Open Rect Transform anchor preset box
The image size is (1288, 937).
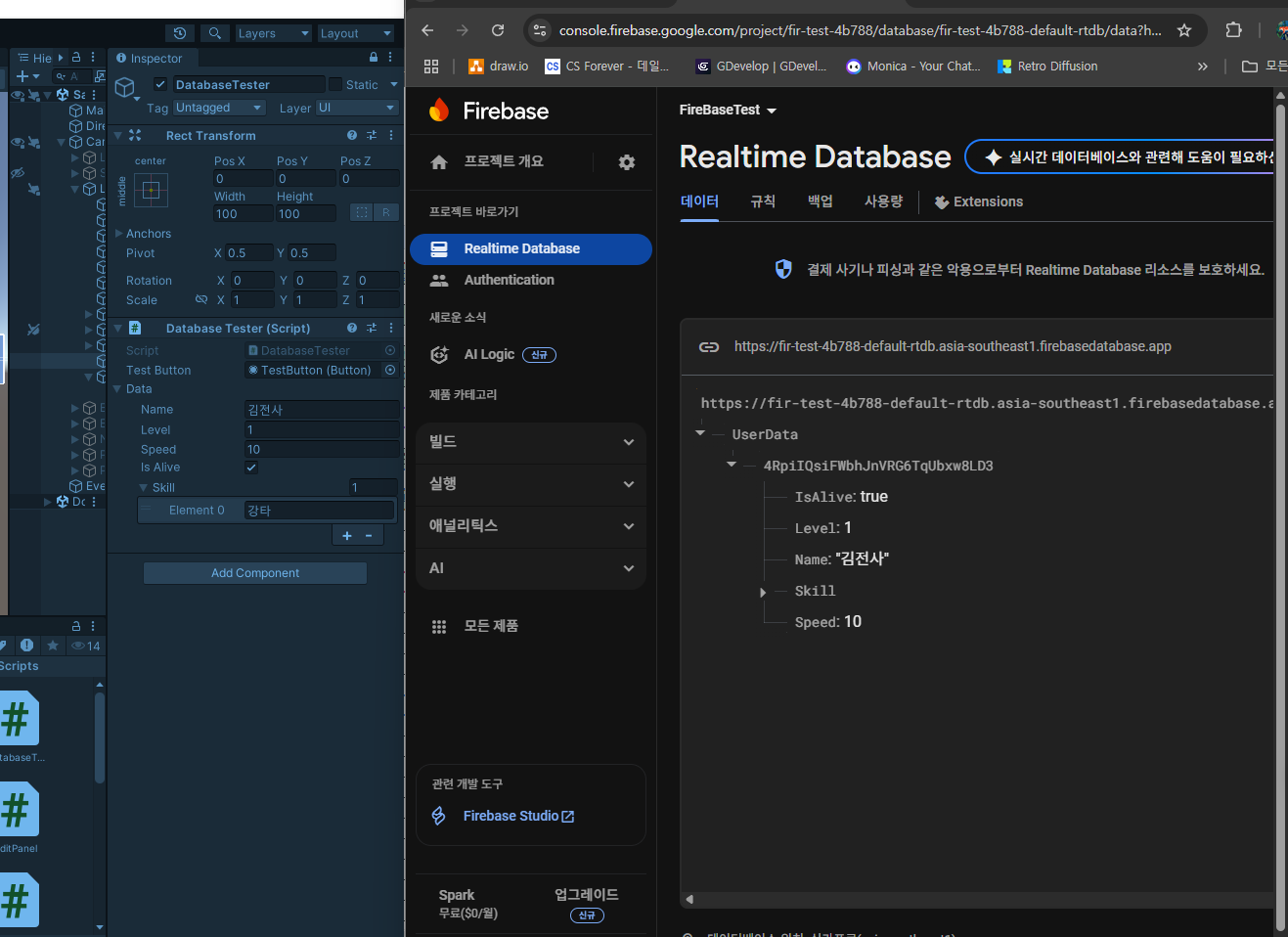point(152,191)
